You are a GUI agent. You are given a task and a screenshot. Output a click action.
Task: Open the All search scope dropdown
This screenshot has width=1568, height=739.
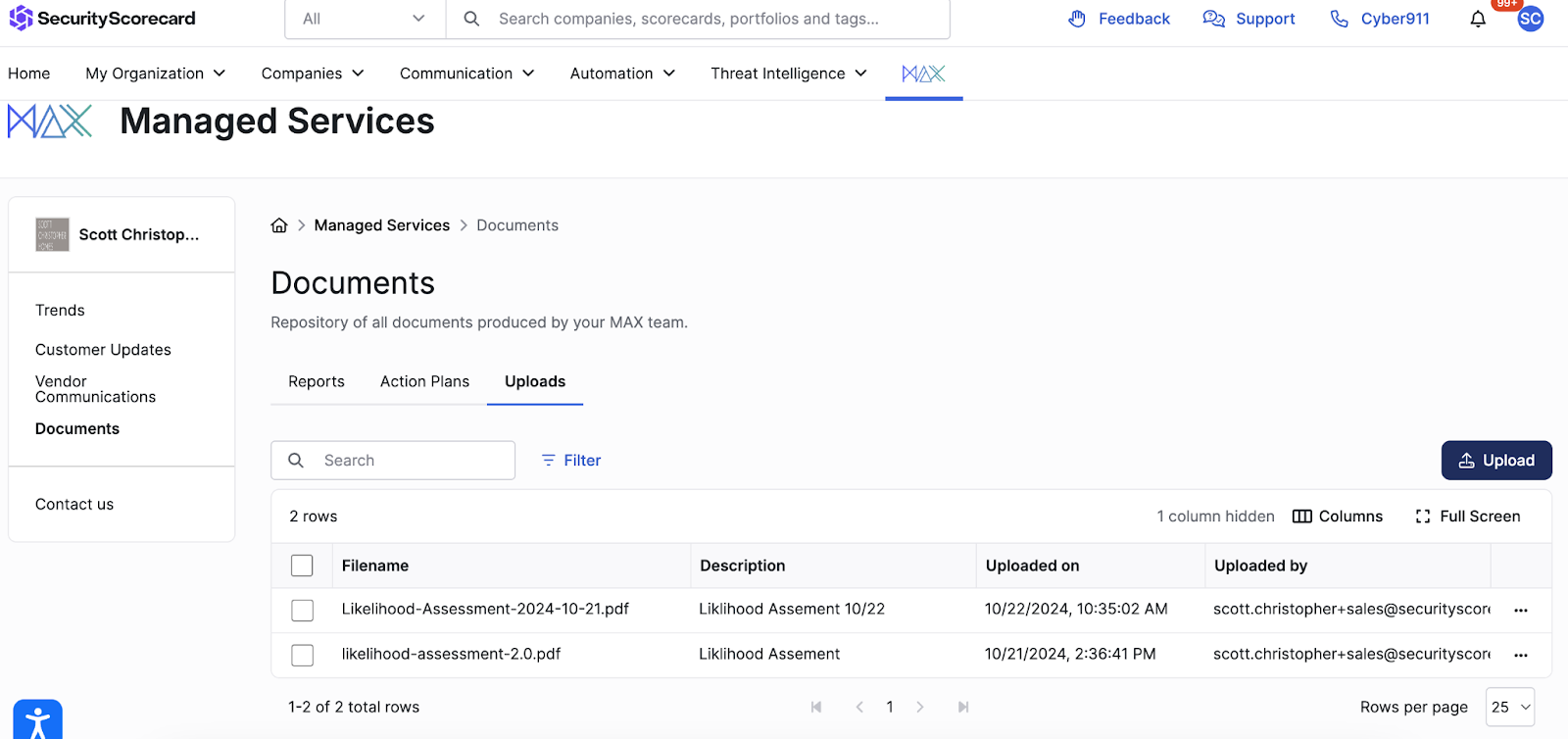[365, 19]
